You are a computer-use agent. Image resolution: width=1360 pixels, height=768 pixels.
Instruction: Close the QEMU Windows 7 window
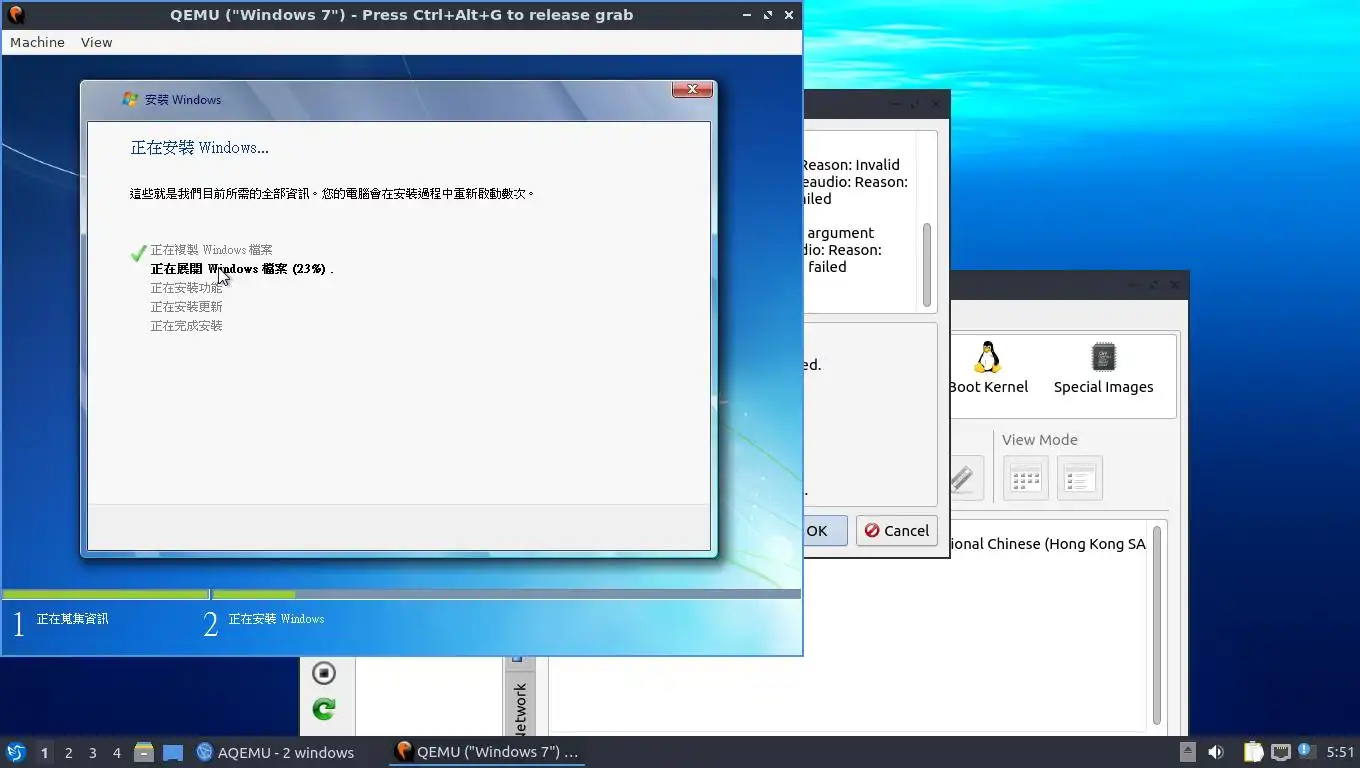(x=789, y=15)
